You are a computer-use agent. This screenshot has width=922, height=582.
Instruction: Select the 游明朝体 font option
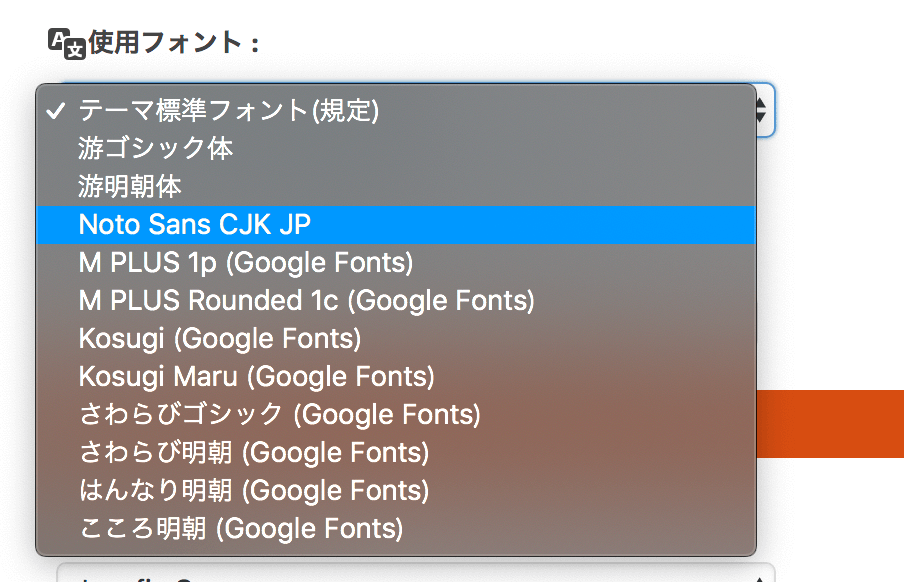(396, 186)
